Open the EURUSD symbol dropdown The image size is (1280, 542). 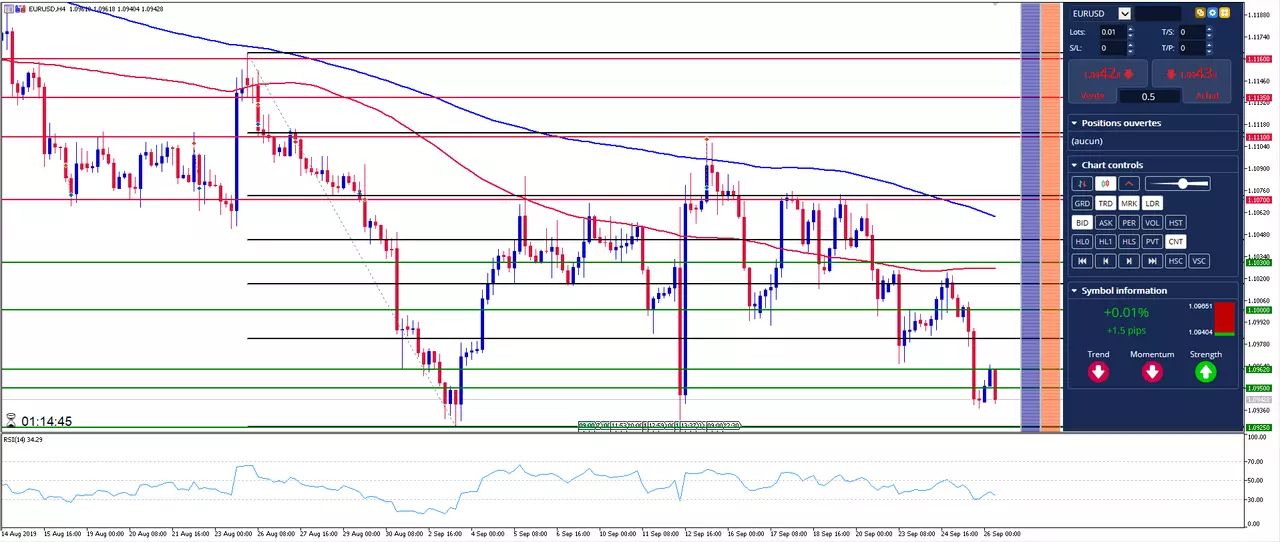[x=1125, y=14]
